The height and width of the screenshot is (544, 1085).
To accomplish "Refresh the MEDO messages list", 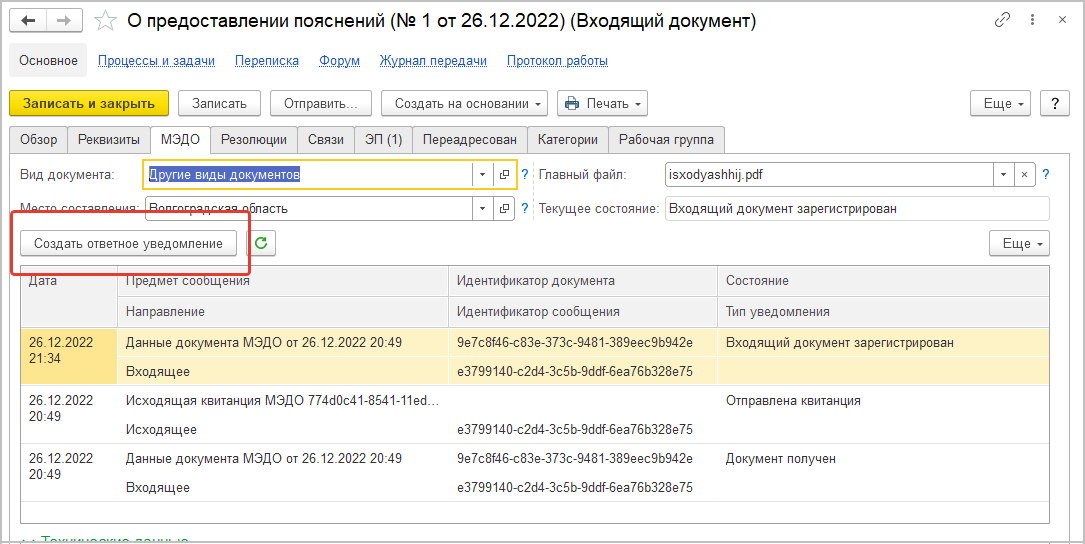I will [262, 243].
